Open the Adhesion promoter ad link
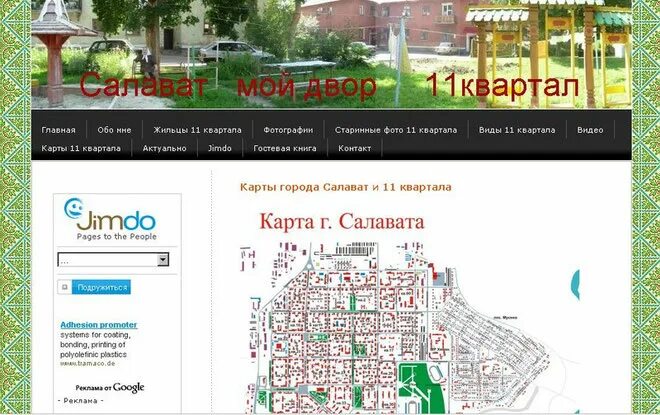 (98, 325)
